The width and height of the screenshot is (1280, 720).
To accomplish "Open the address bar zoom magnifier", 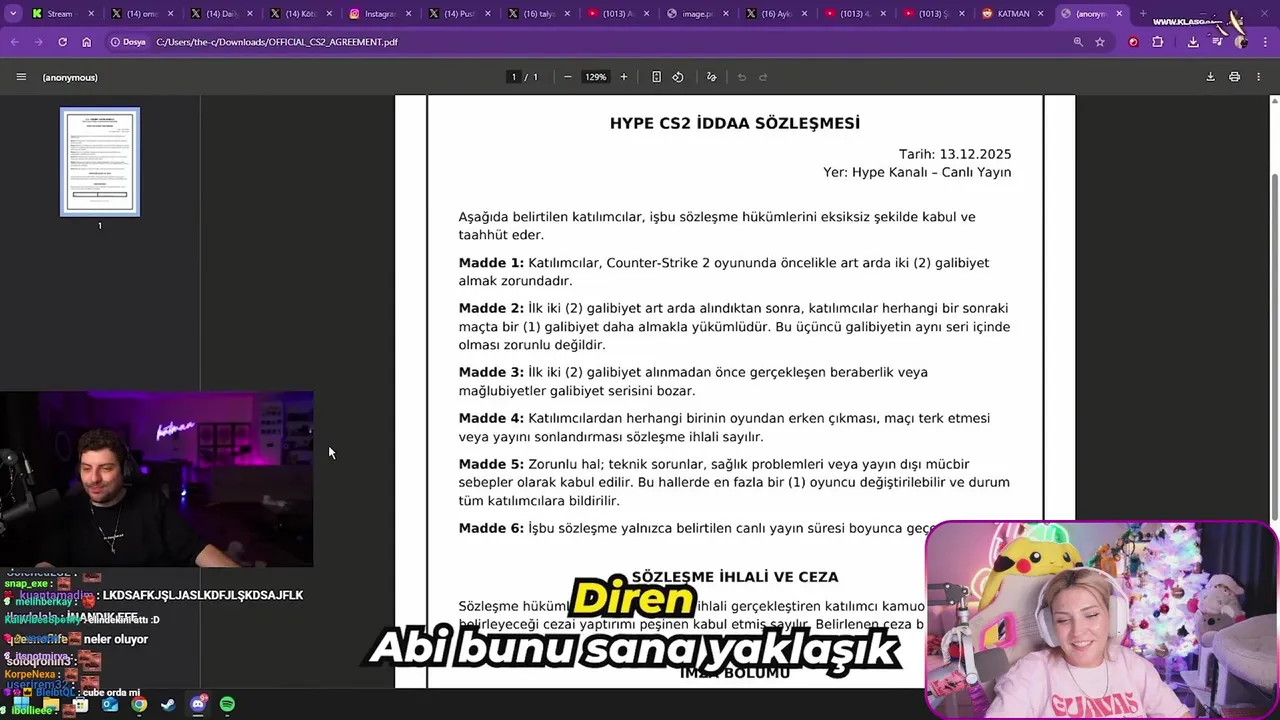I will (1077, 42).
